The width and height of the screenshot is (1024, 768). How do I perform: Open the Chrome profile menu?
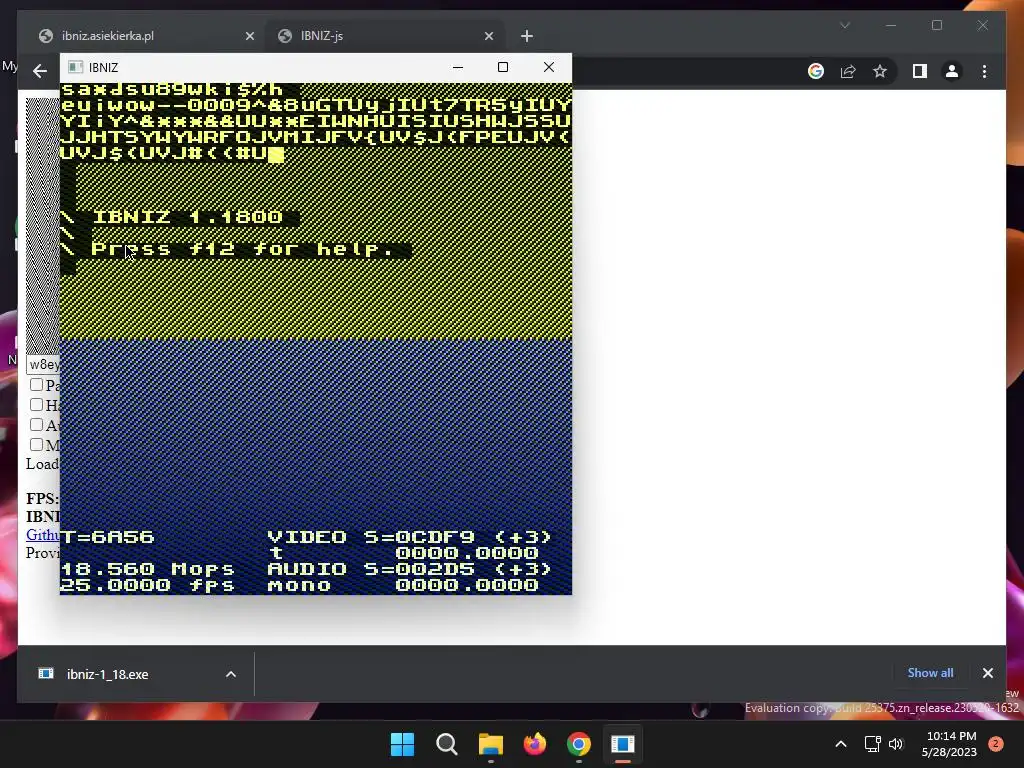coord(952,71)
